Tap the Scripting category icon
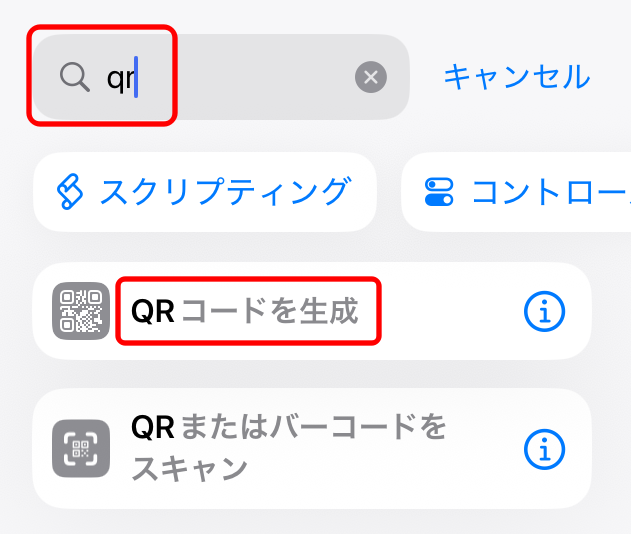 [70, 192]
